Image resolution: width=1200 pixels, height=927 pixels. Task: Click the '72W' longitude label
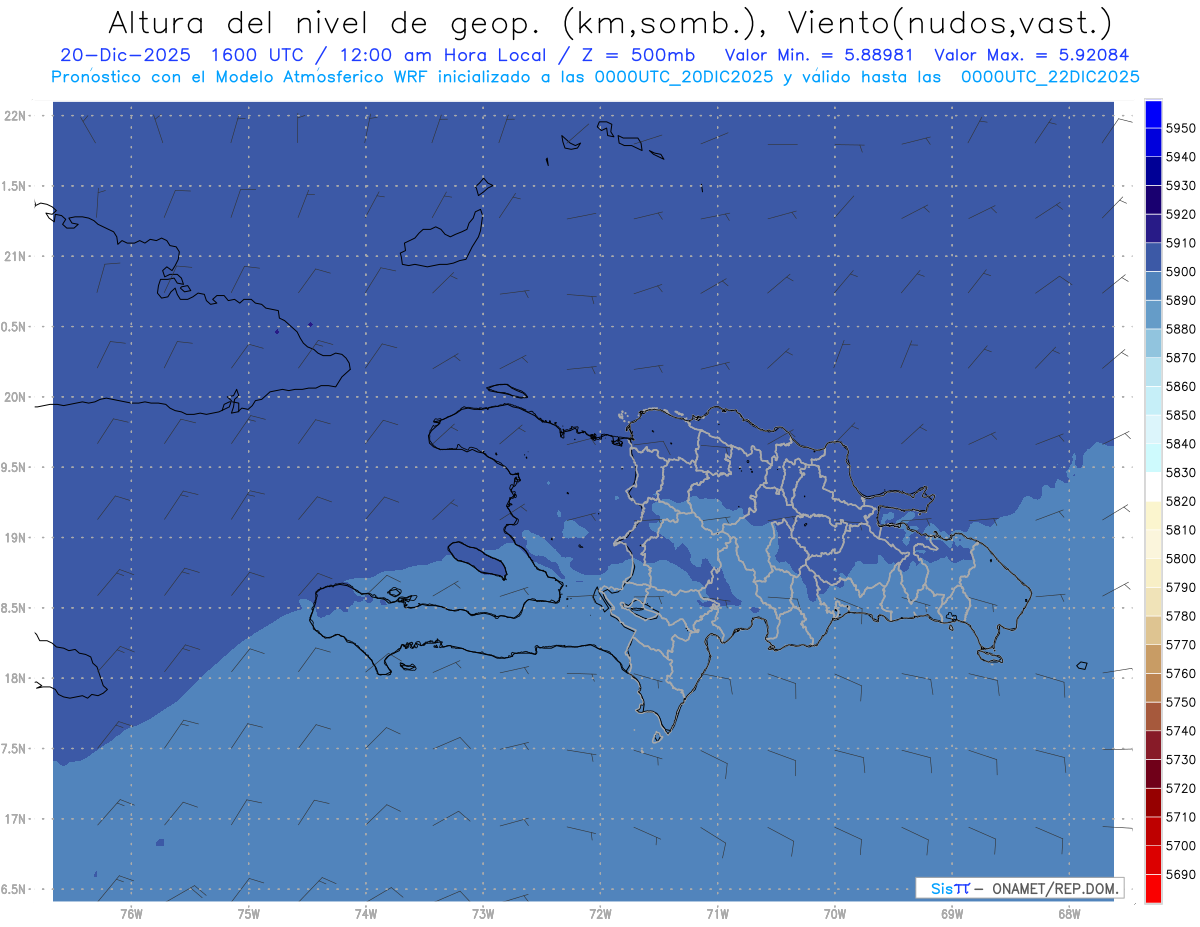point(600,914)
